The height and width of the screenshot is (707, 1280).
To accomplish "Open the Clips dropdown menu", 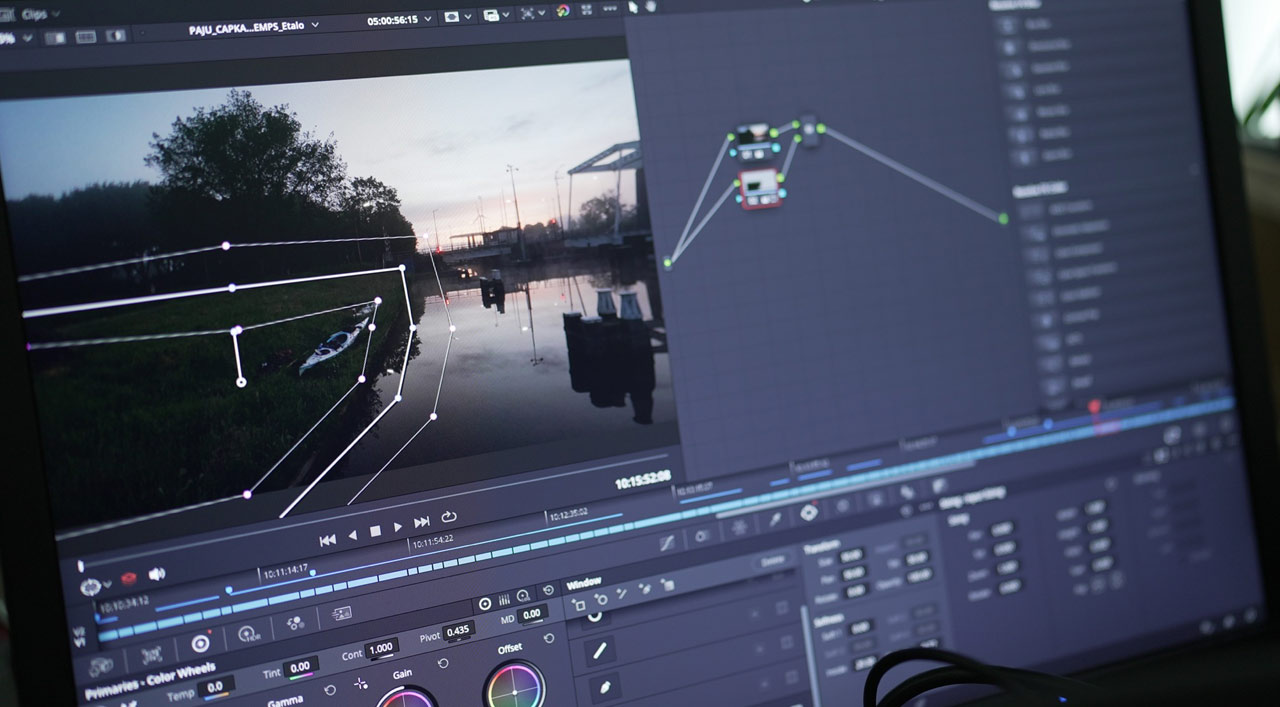I will click(40, 14).
